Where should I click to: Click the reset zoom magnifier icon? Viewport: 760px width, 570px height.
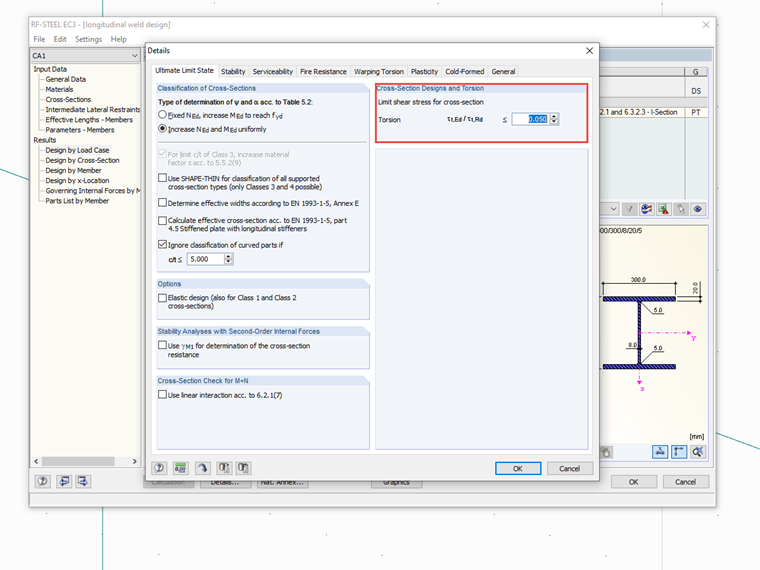(x=697, y=452)
